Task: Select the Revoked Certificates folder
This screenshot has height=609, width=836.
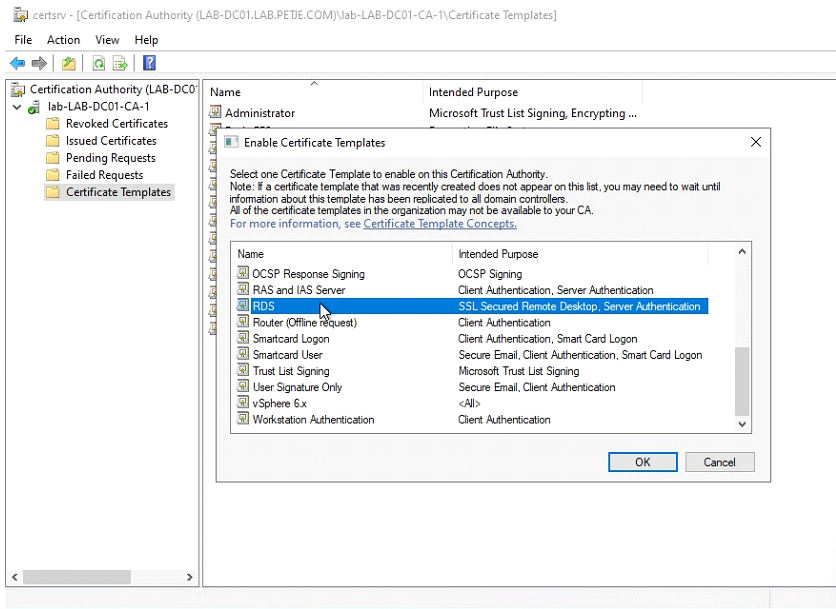Action: (116, 124)
